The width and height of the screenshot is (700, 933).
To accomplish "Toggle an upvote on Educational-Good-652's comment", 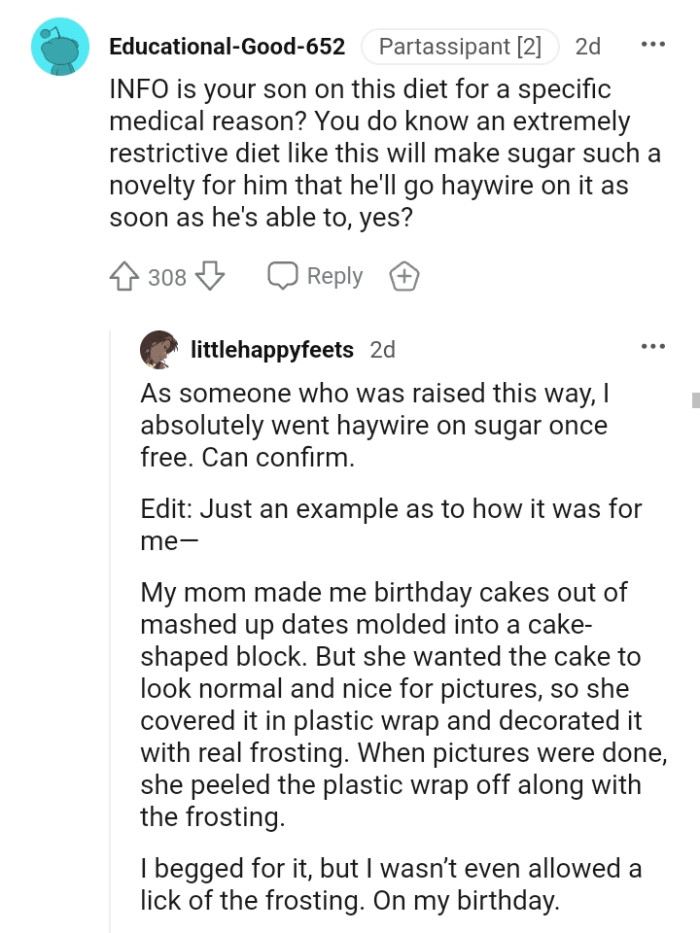I will click(127, 275).
